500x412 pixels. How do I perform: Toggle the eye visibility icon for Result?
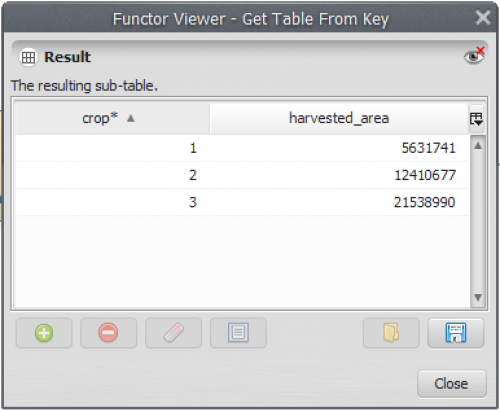click(x=474, y=56)
